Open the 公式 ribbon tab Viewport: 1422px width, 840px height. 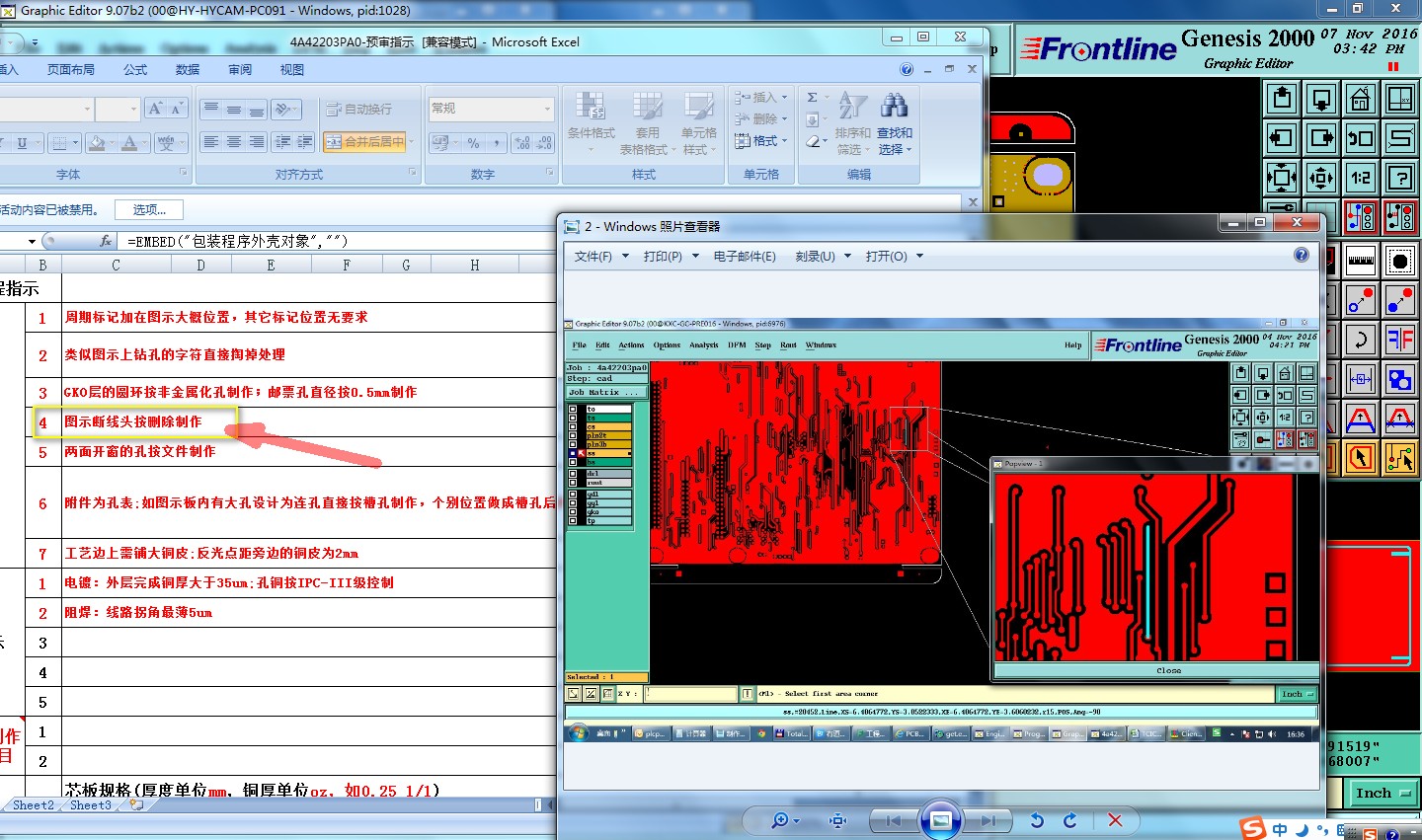135,70
